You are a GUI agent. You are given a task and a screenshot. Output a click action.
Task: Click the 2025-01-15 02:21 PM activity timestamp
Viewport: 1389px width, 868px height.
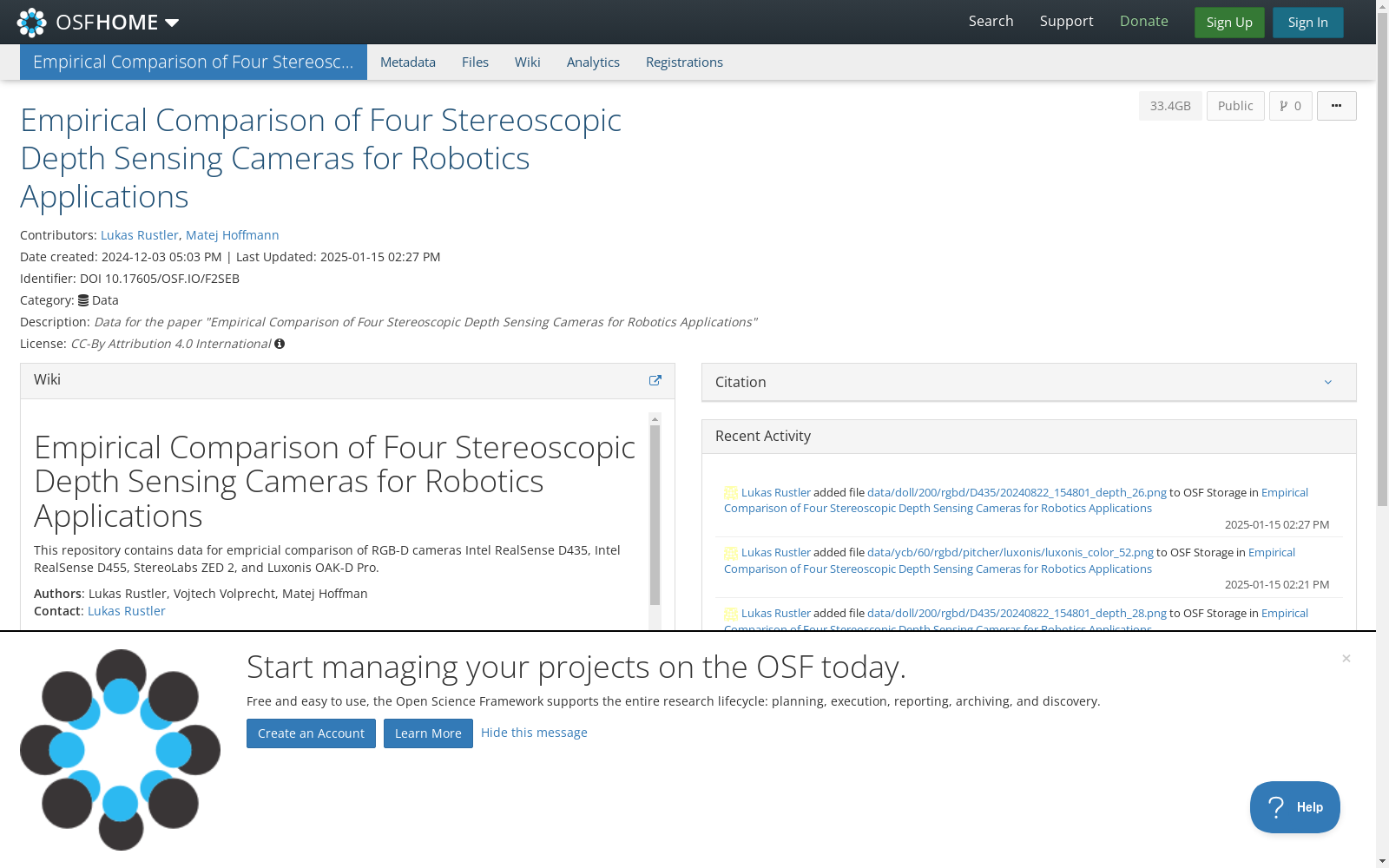click(1277, 584)
